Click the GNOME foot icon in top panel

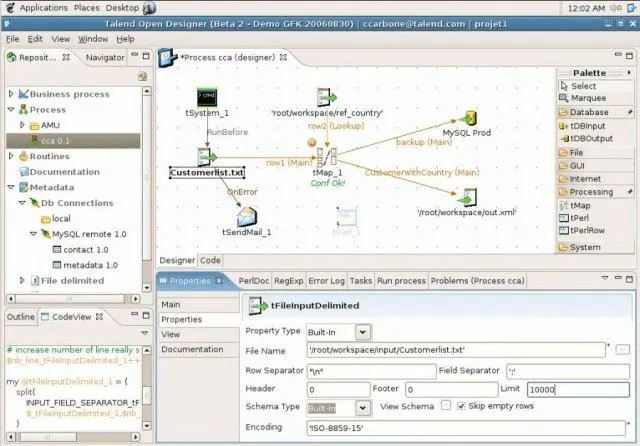click(x=11, y=7)
